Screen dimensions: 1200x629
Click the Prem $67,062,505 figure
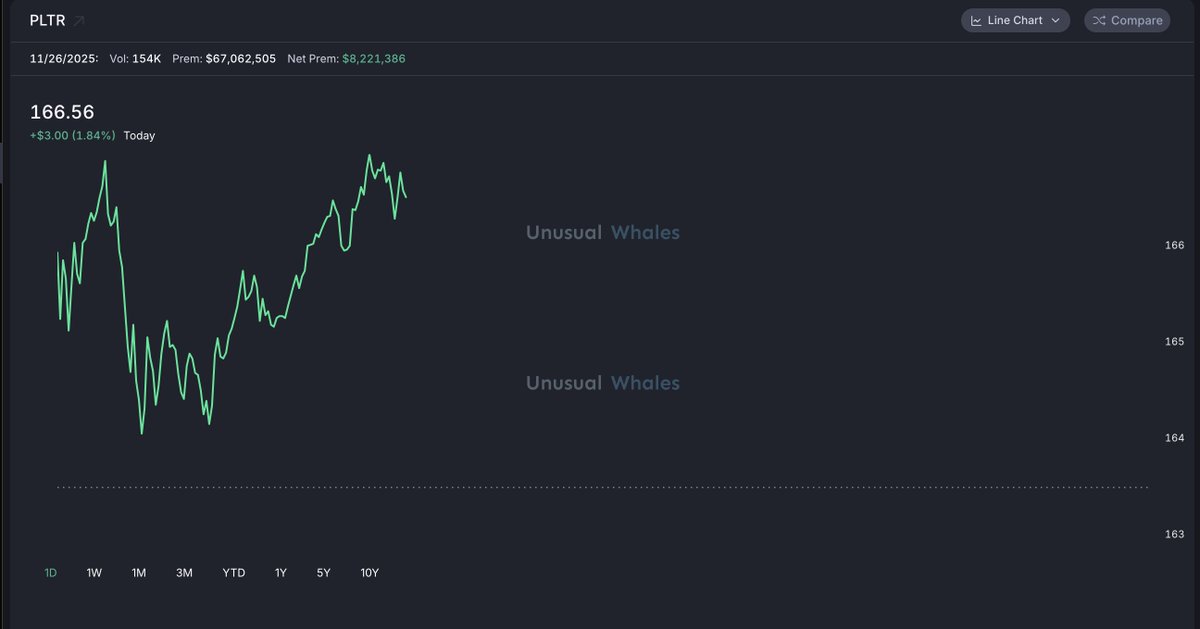tap(241, 59)
